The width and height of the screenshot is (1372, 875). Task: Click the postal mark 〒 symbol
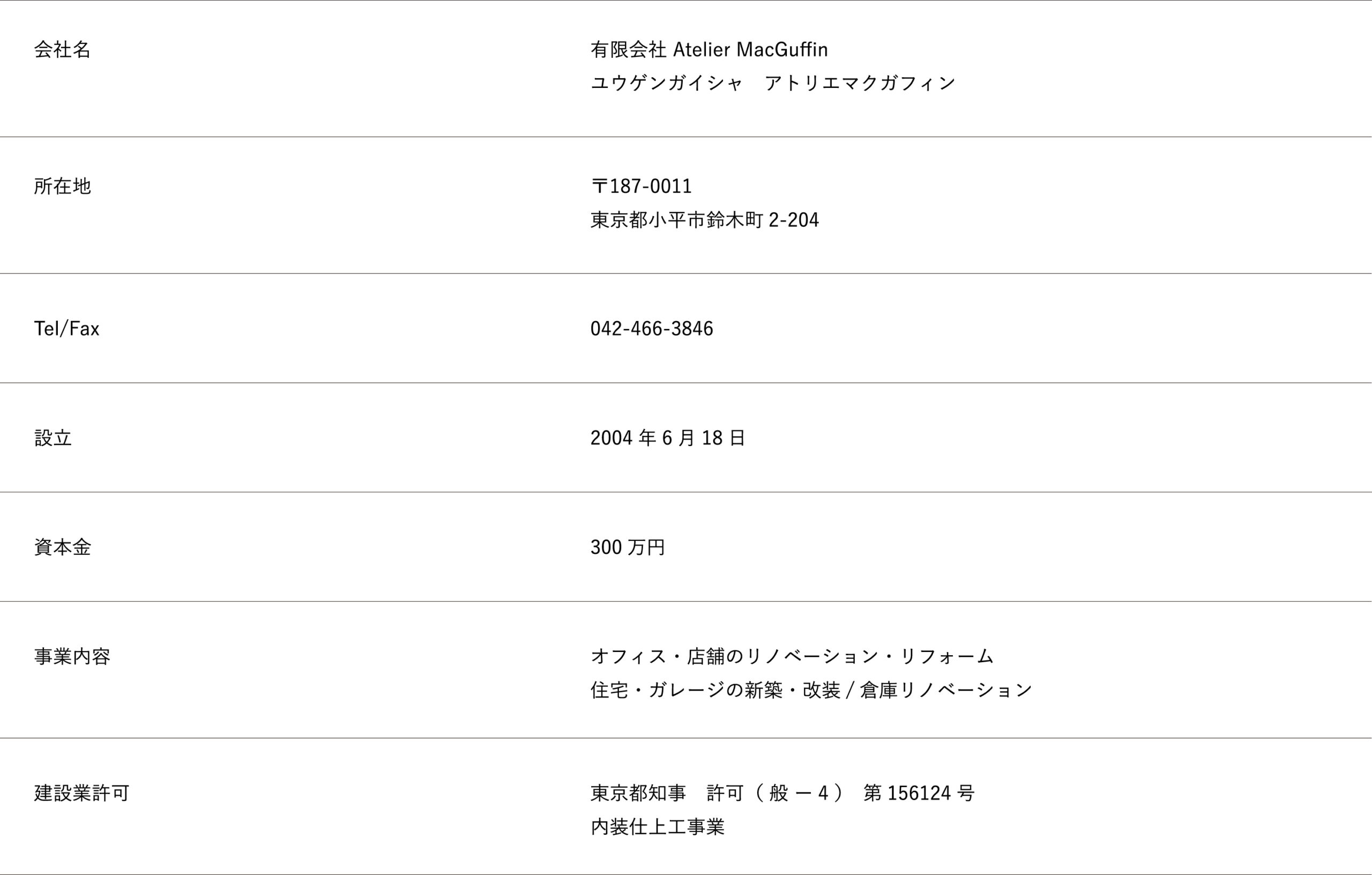point(599,187)
